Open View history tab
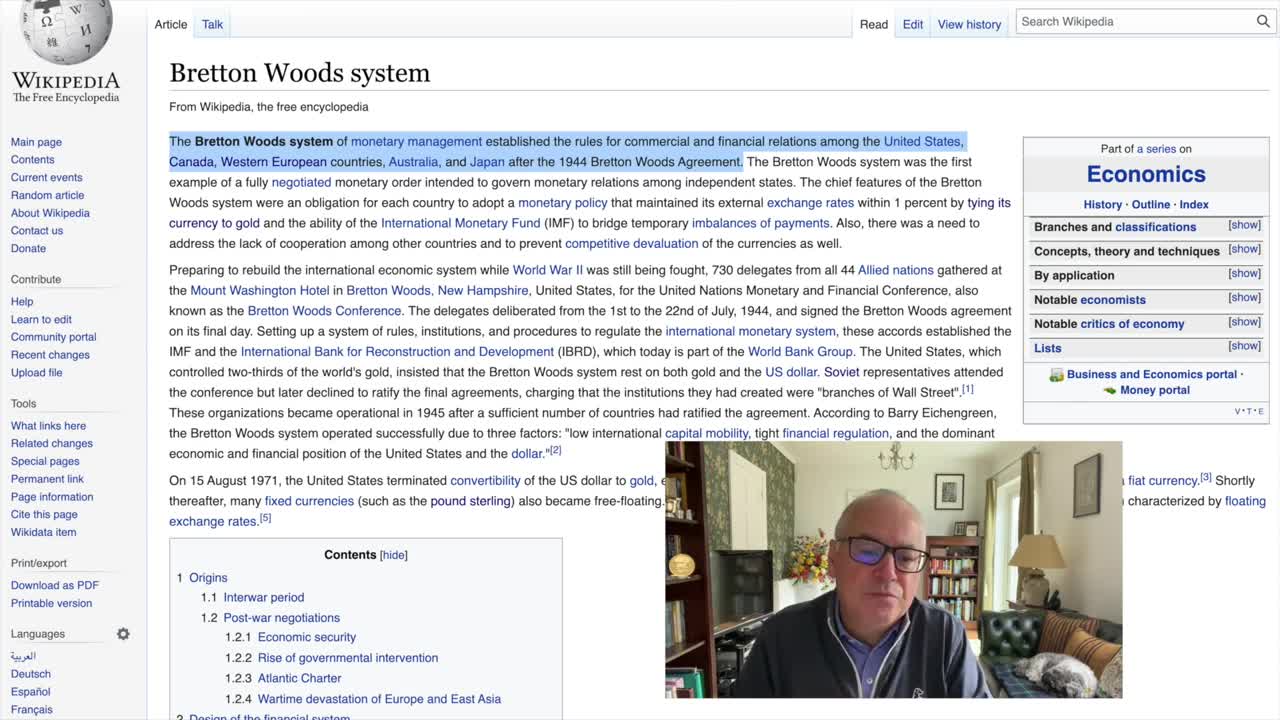Screen dimensions: 1280x720 (x=969, y=24)
